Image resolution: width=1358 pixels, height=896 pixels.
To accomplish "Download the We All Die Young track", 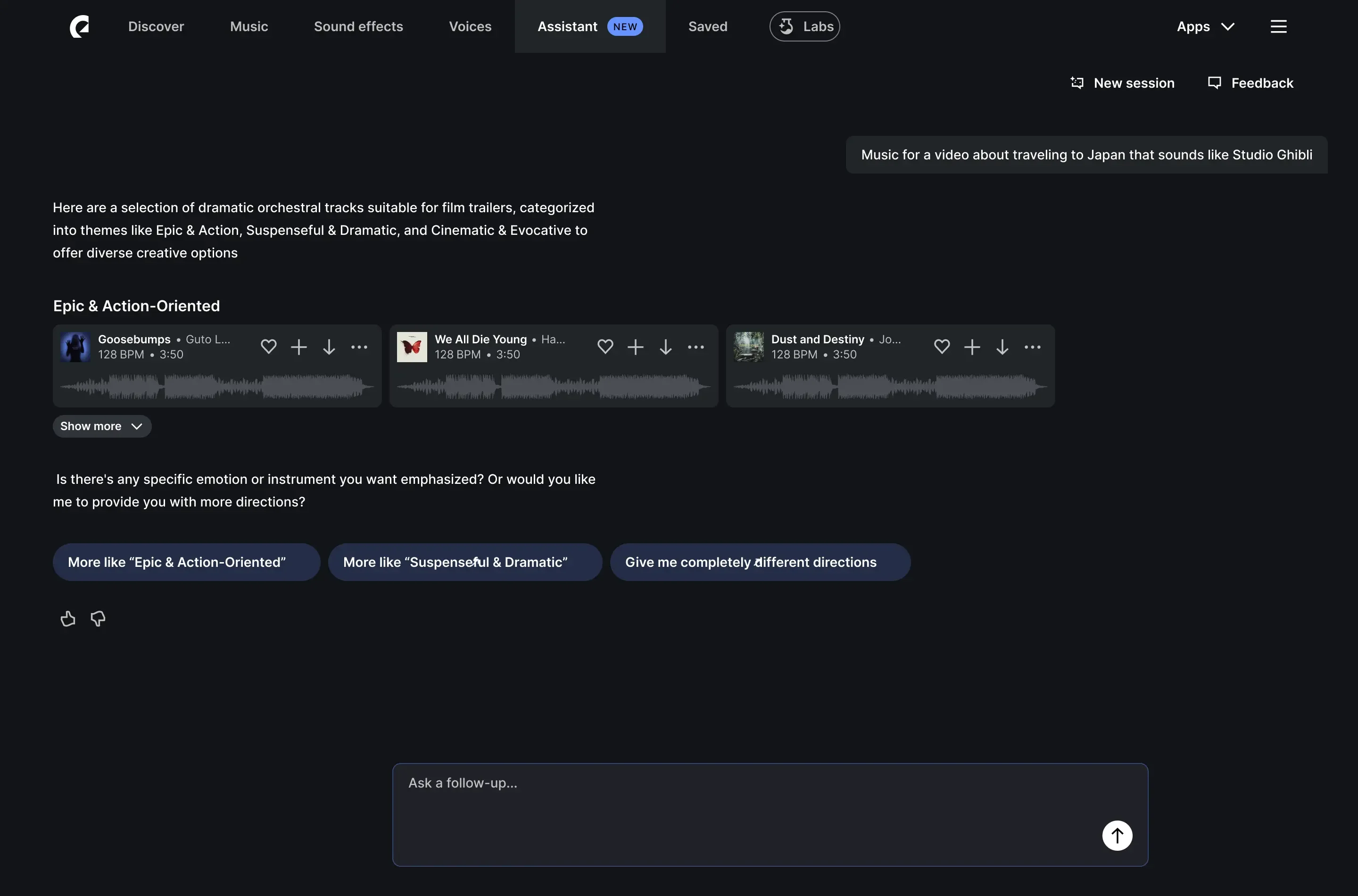I will (x=665, y=347).
